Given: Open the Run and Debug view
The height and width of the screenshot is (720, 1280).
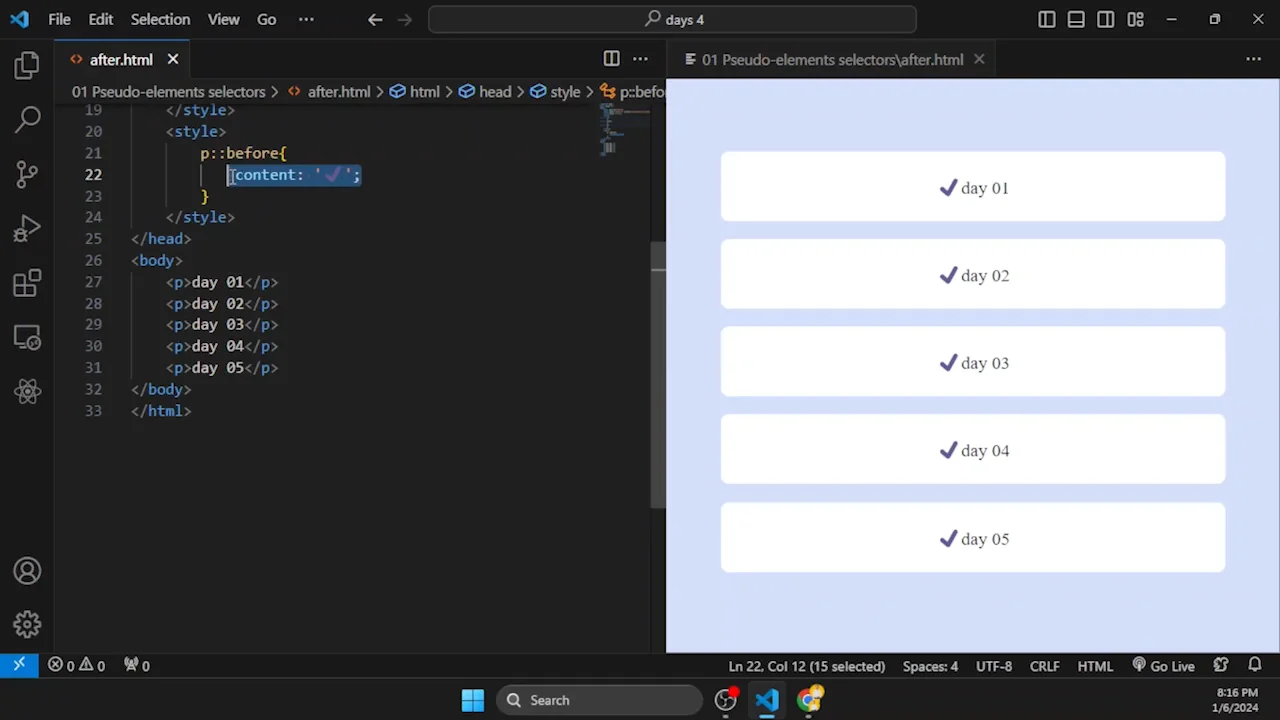Looking at the screenshot, I should coord(27,229).
